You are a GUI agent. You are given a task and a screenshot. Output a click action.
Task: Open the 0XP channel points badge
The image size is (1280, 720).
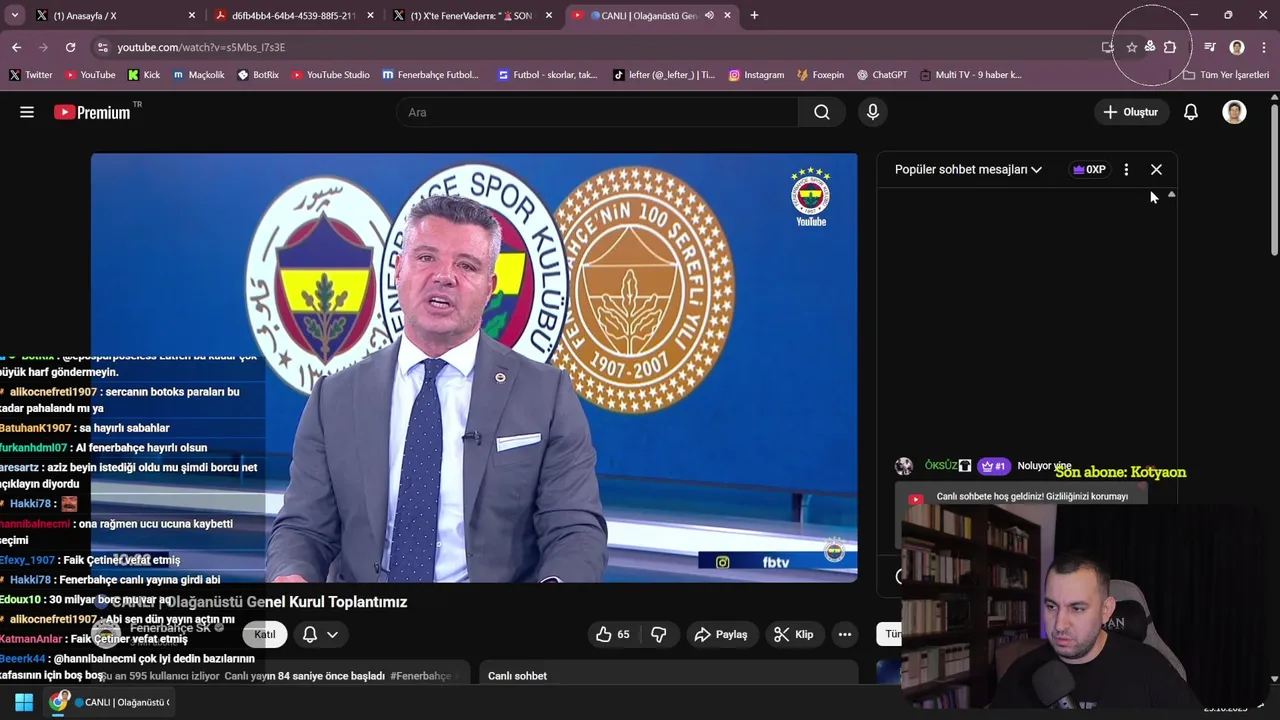pos(1089,169)
